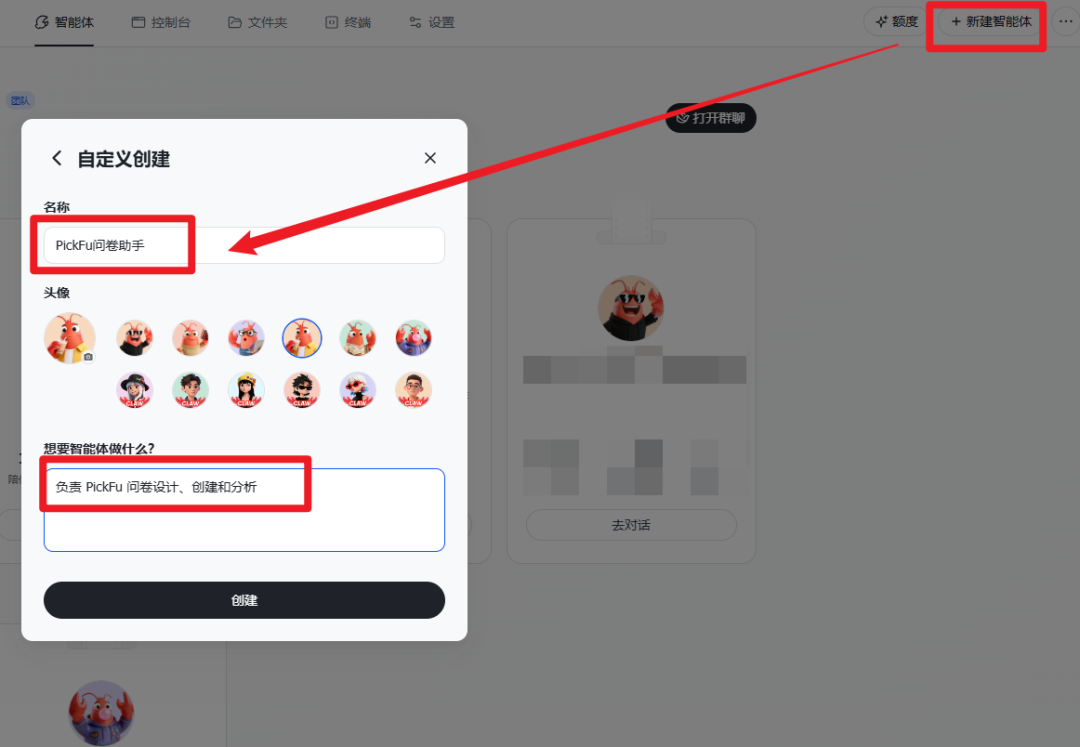Click the 名称 input field
This screenshot has width=1080, height=747.
click(x=244, y=245)
